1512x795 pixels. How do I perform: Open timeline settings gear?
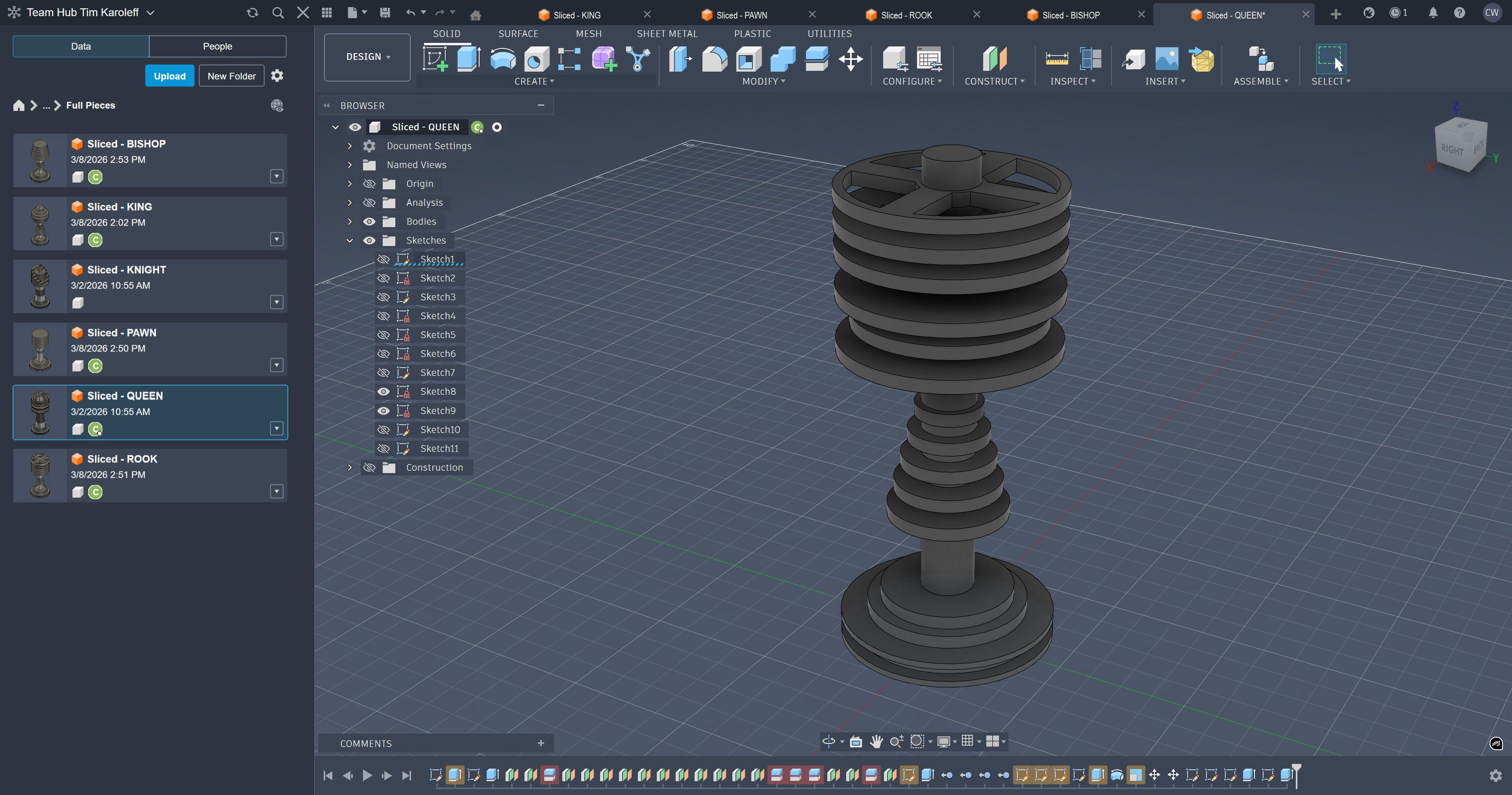1495,776
